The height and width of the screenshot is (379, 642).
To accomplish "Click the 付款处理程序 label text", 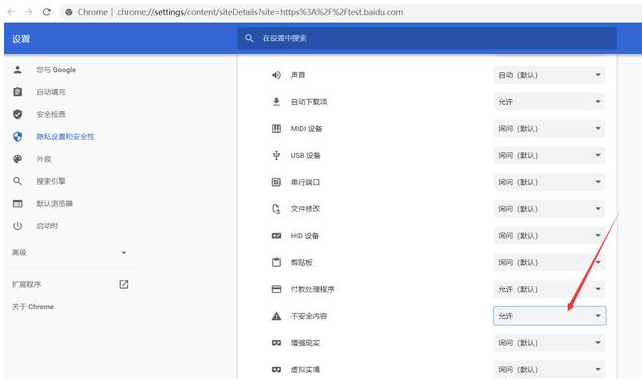I will [x=312, y=289].
